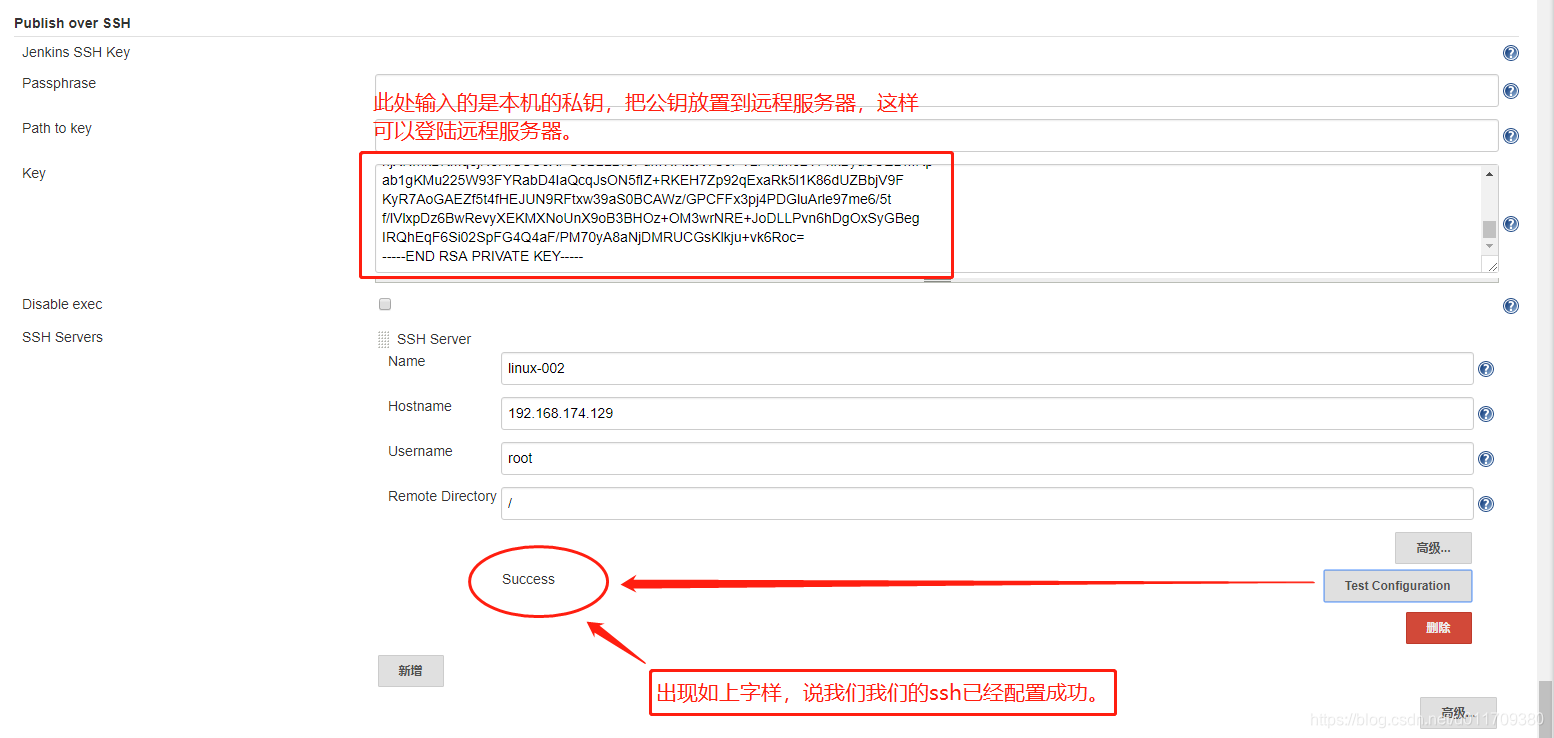Open help icon beside Key textarea
1554x738 pixels.
[1510, 224]
